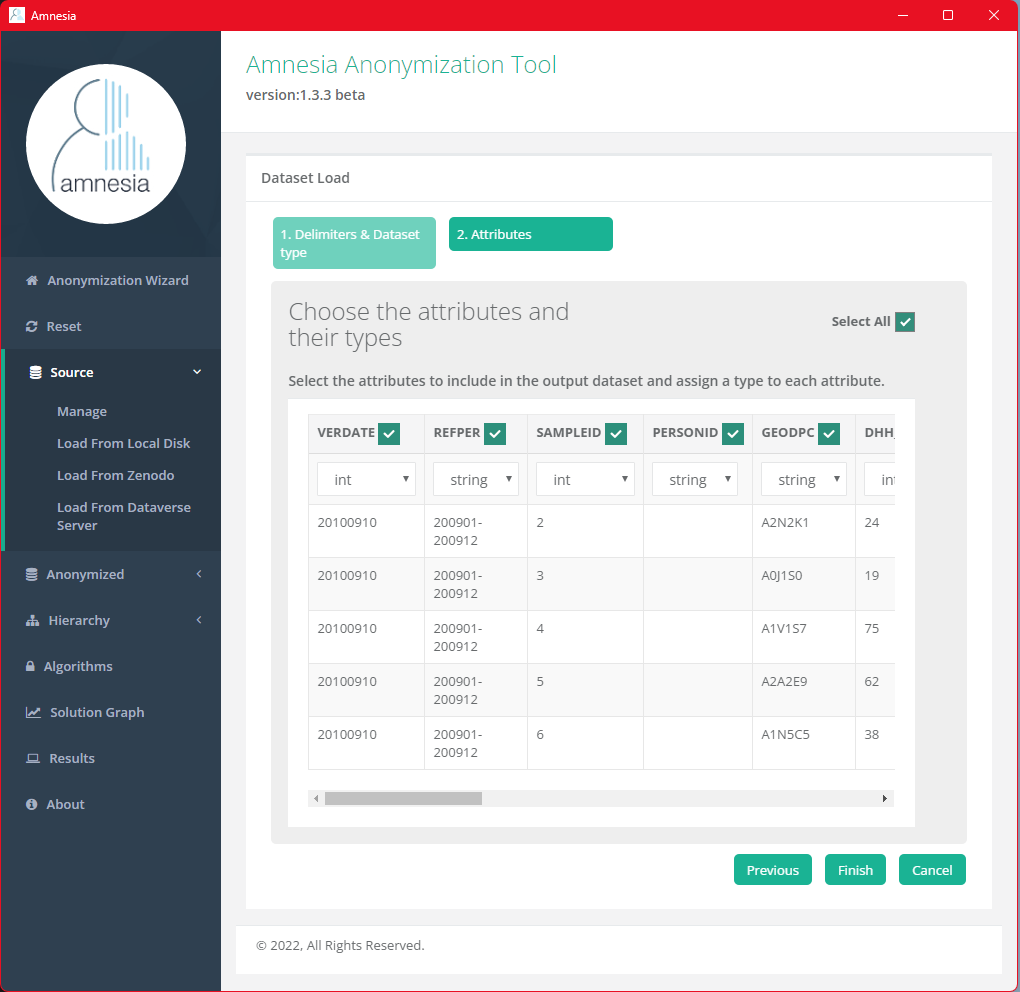The width and height of the screenshot is (1020, 992).
Task: Click the lock icon beside Algorithms
Action: [30, 666]
